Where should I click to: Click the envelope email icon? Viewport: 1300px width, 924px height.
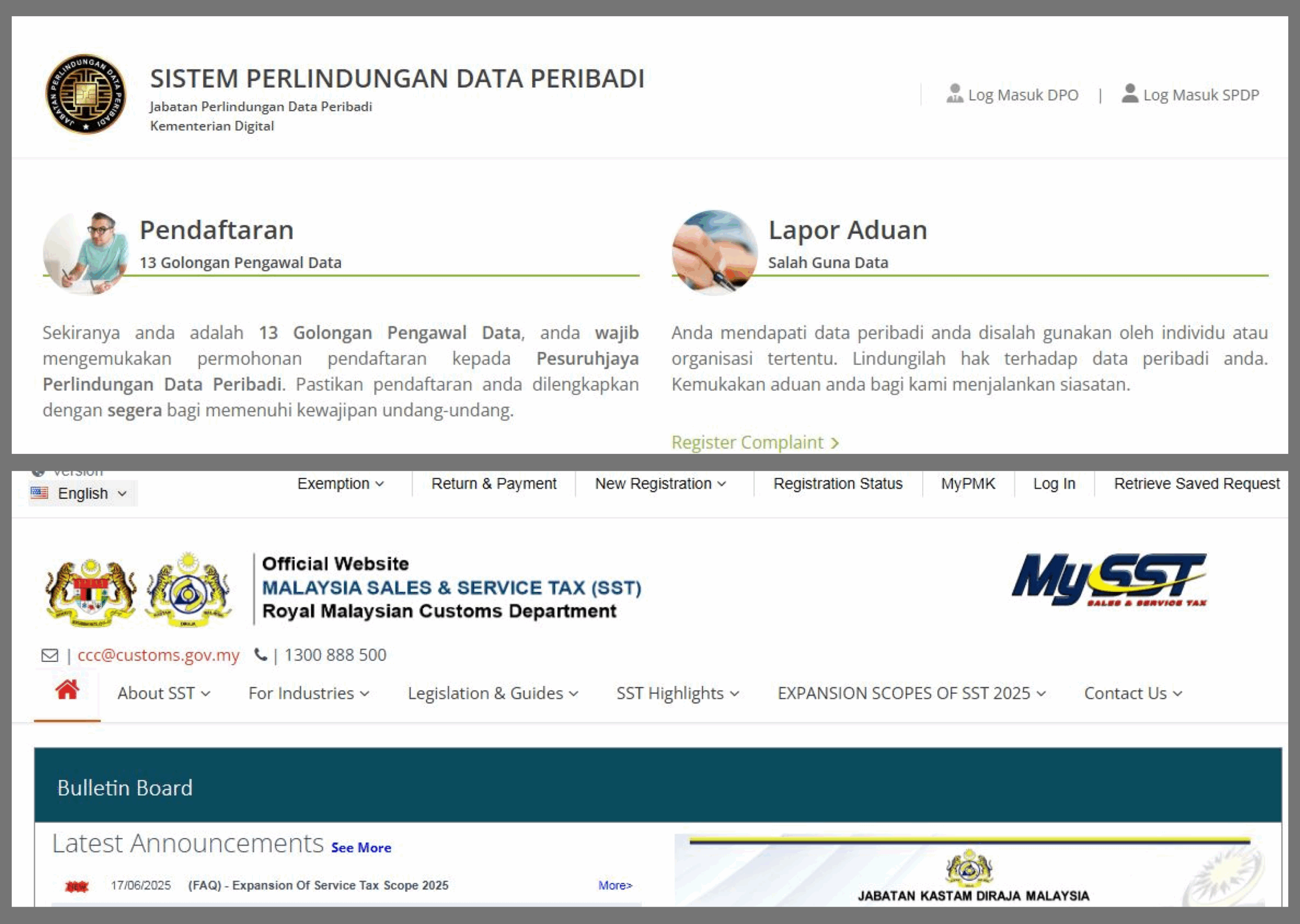point(50,655)
